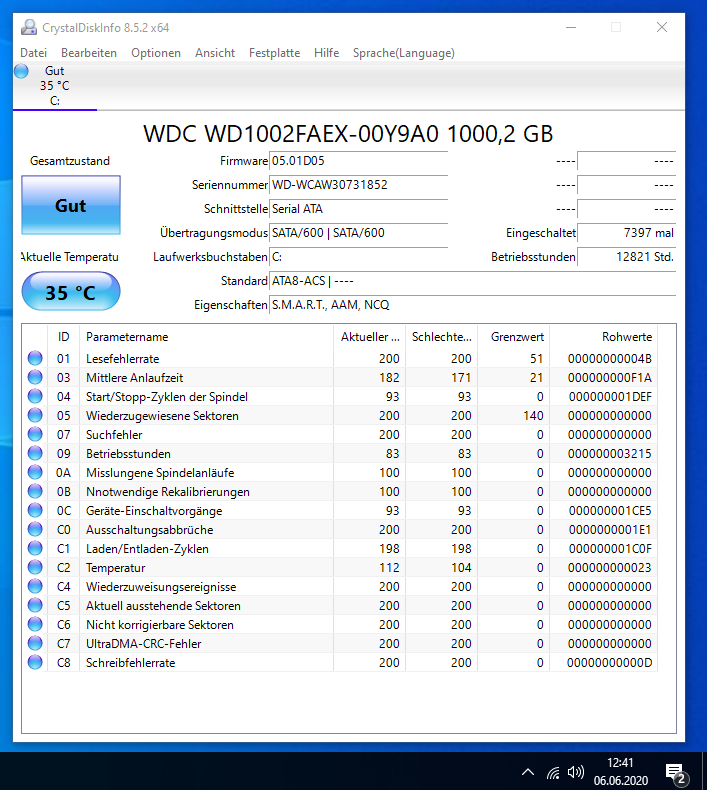Open the Sprache(Language) menu
This screenshot has height=790, width=707.
404,53
